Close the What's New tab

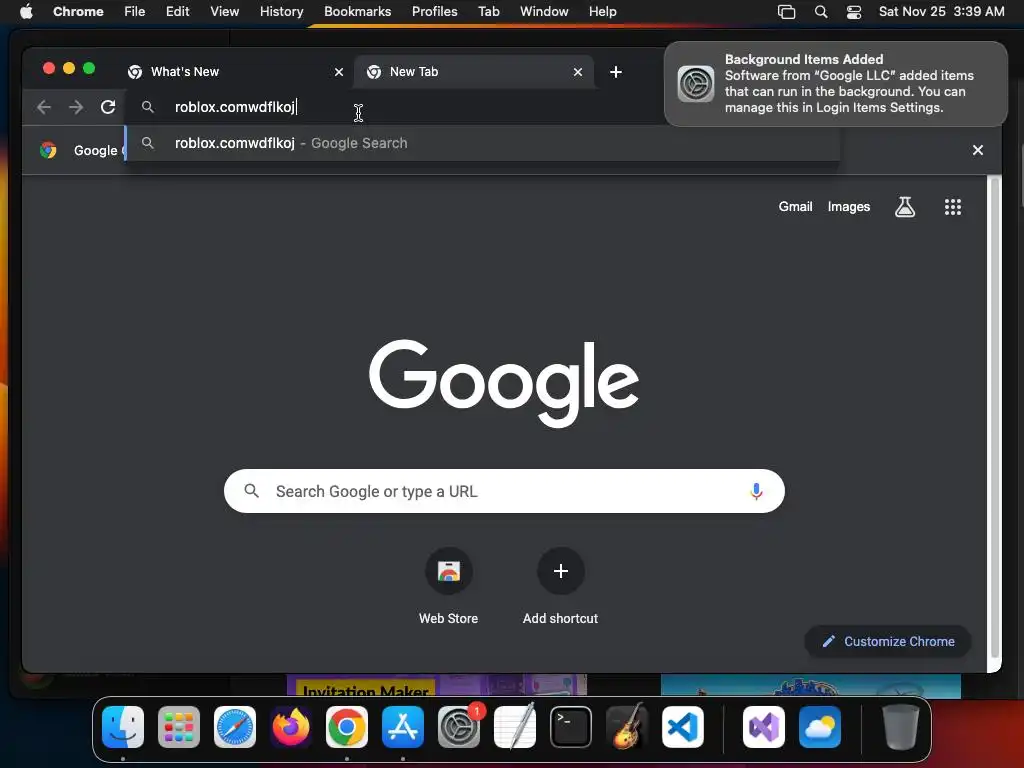pyautogui.click(x=339, y=72)
